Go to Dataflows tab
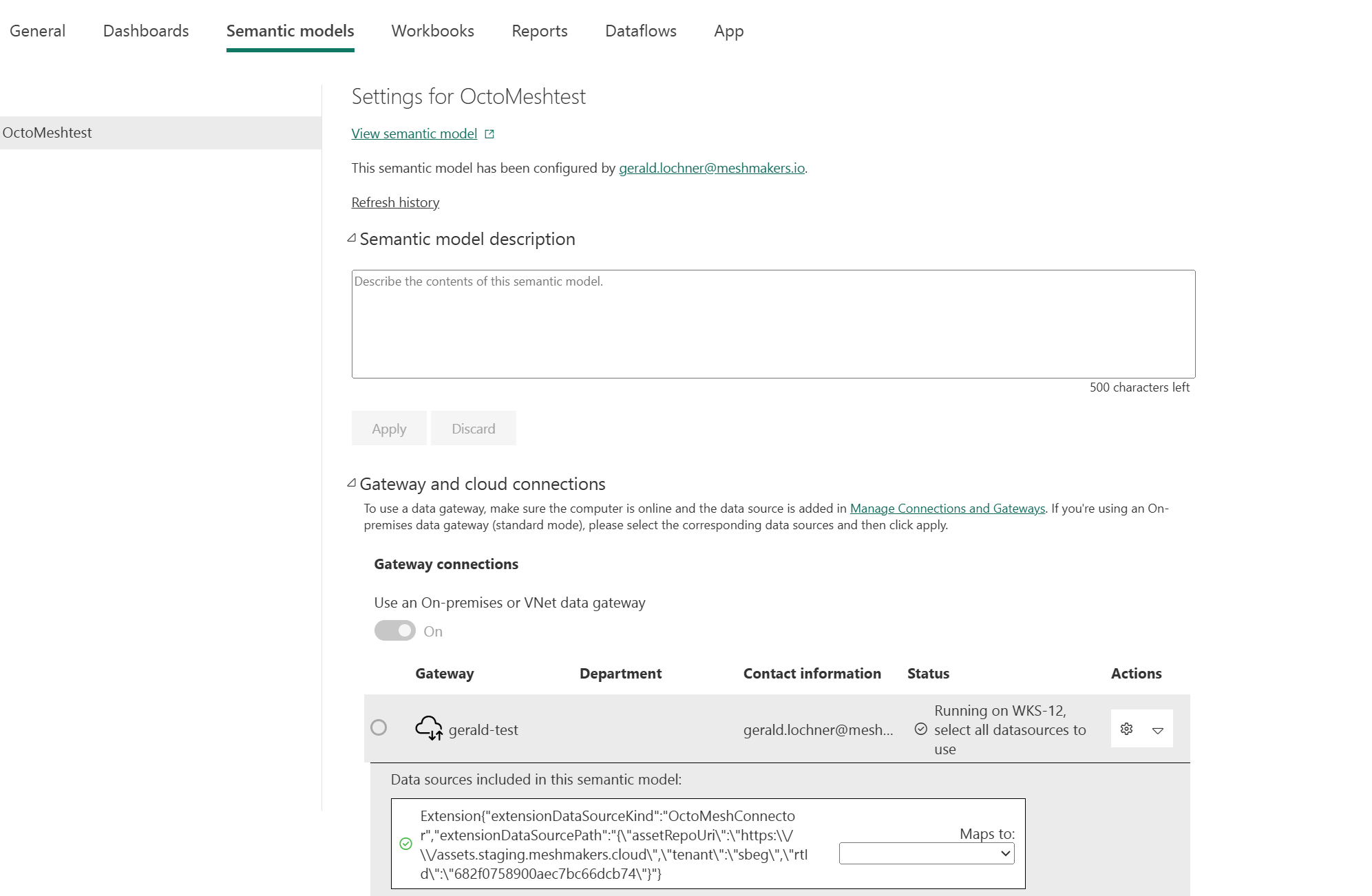 641,31
